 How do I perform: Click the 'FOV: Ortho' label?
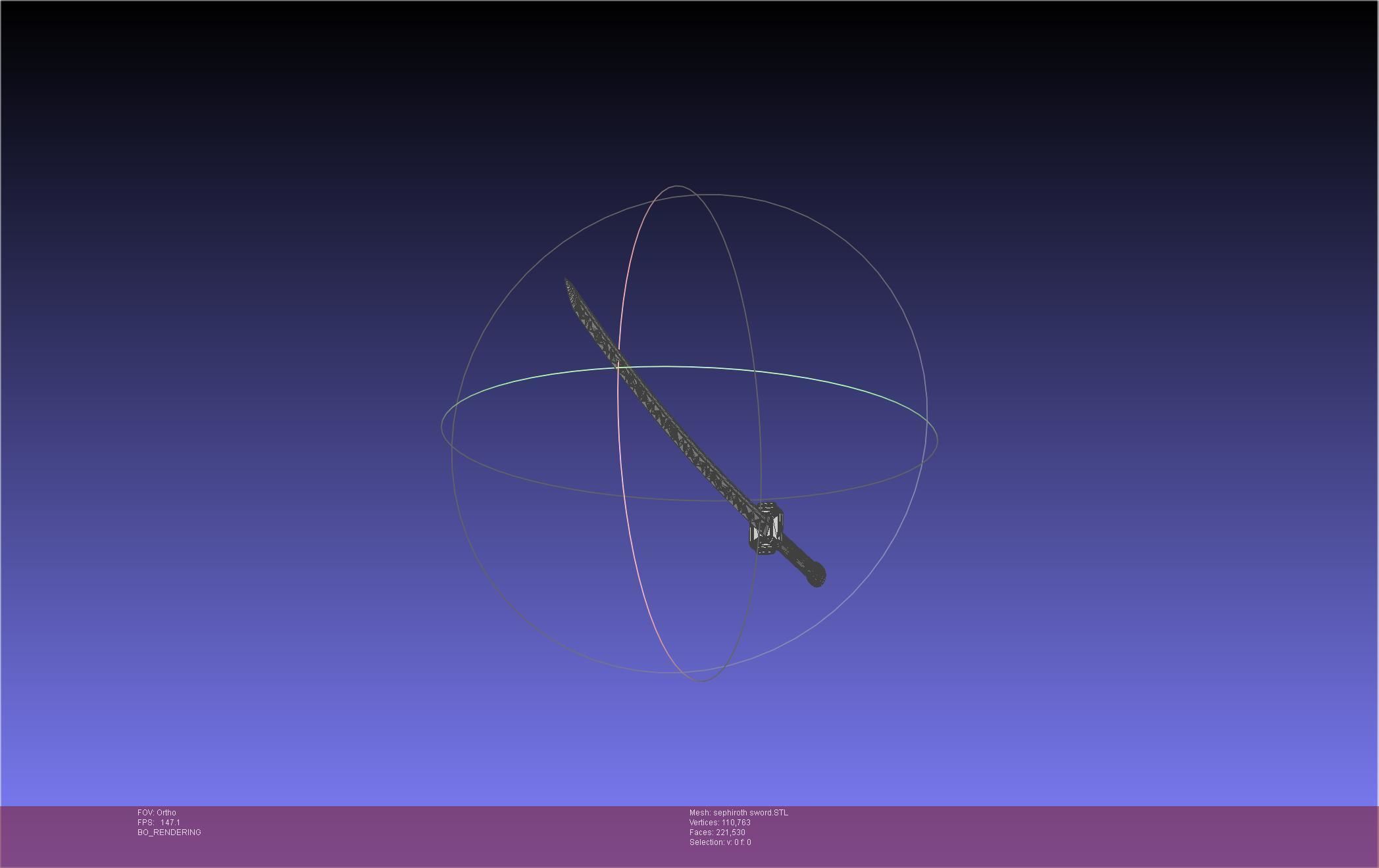coord(157,813)
